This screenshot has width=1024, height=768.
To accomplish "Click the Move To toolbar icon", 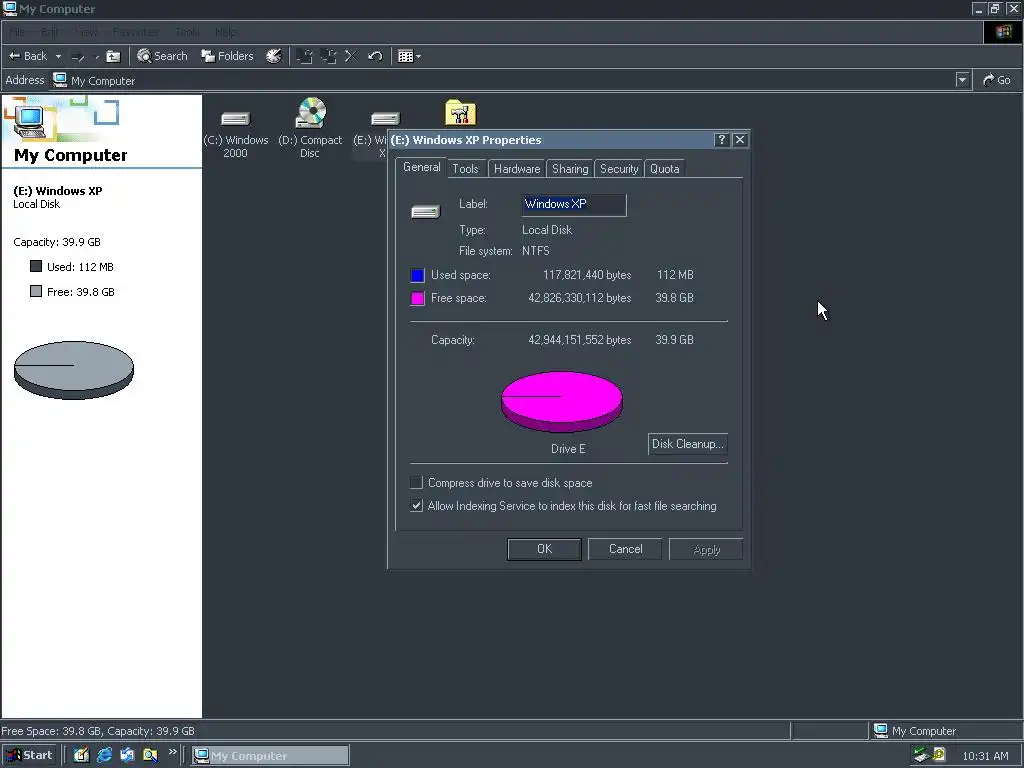I will (x=304, y=56).
